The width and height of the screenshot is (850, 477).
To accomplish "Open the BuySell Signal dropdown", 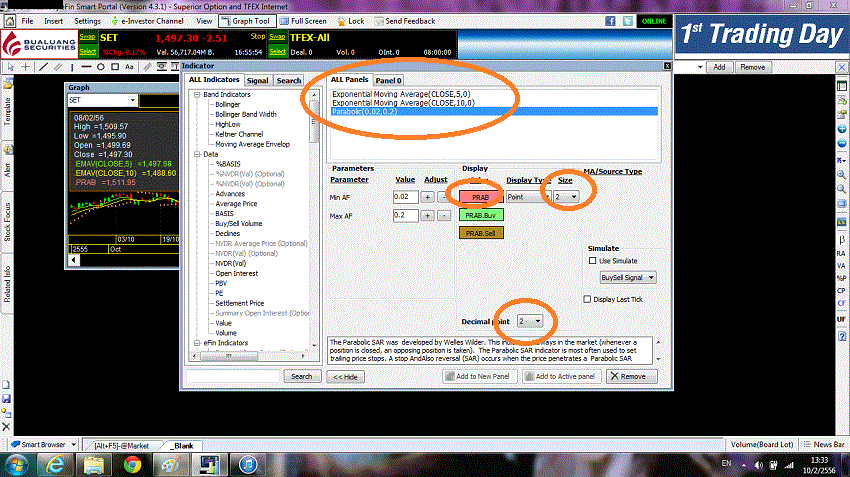I will click(628, 278).
